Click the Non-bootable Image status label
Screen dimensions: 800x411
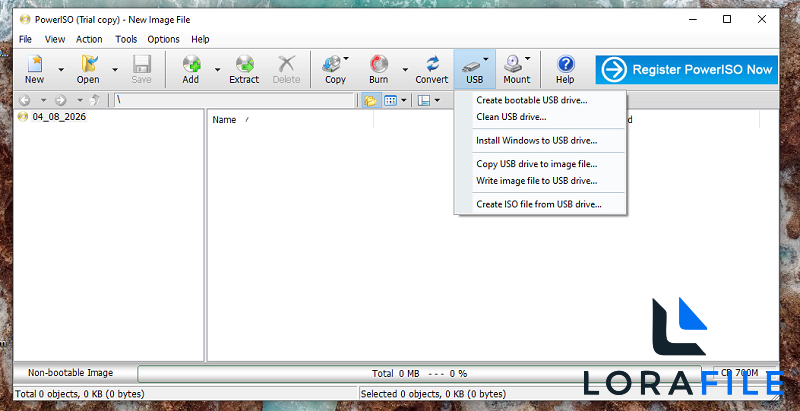click(x=70, y=373)
